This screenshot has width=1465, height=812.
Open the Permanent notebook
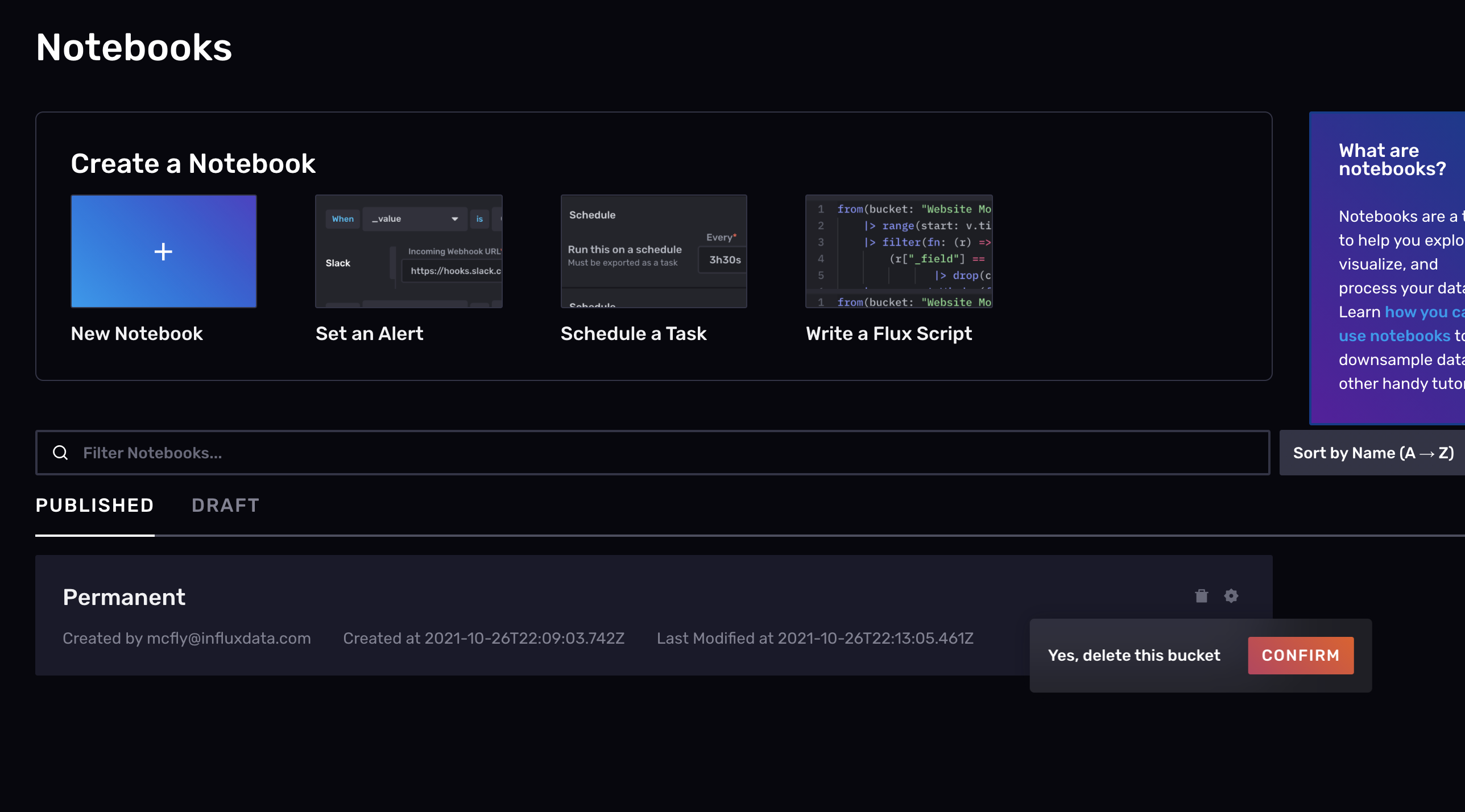pyautogui.click(x=125, y=596)
